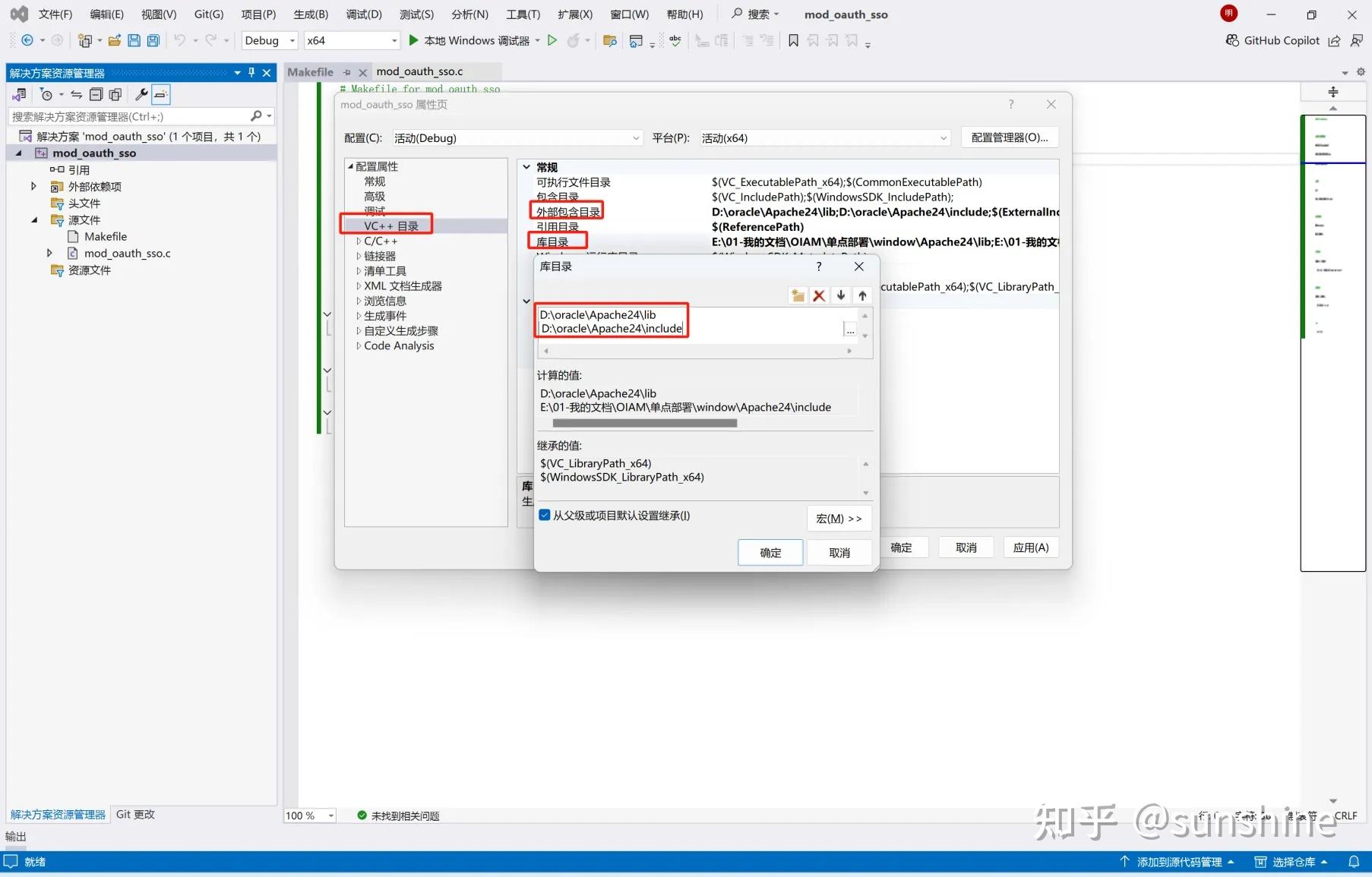The image size is (1372, 877).
Task: Add a new line in the 库目录 dialog
Action: 797,295
